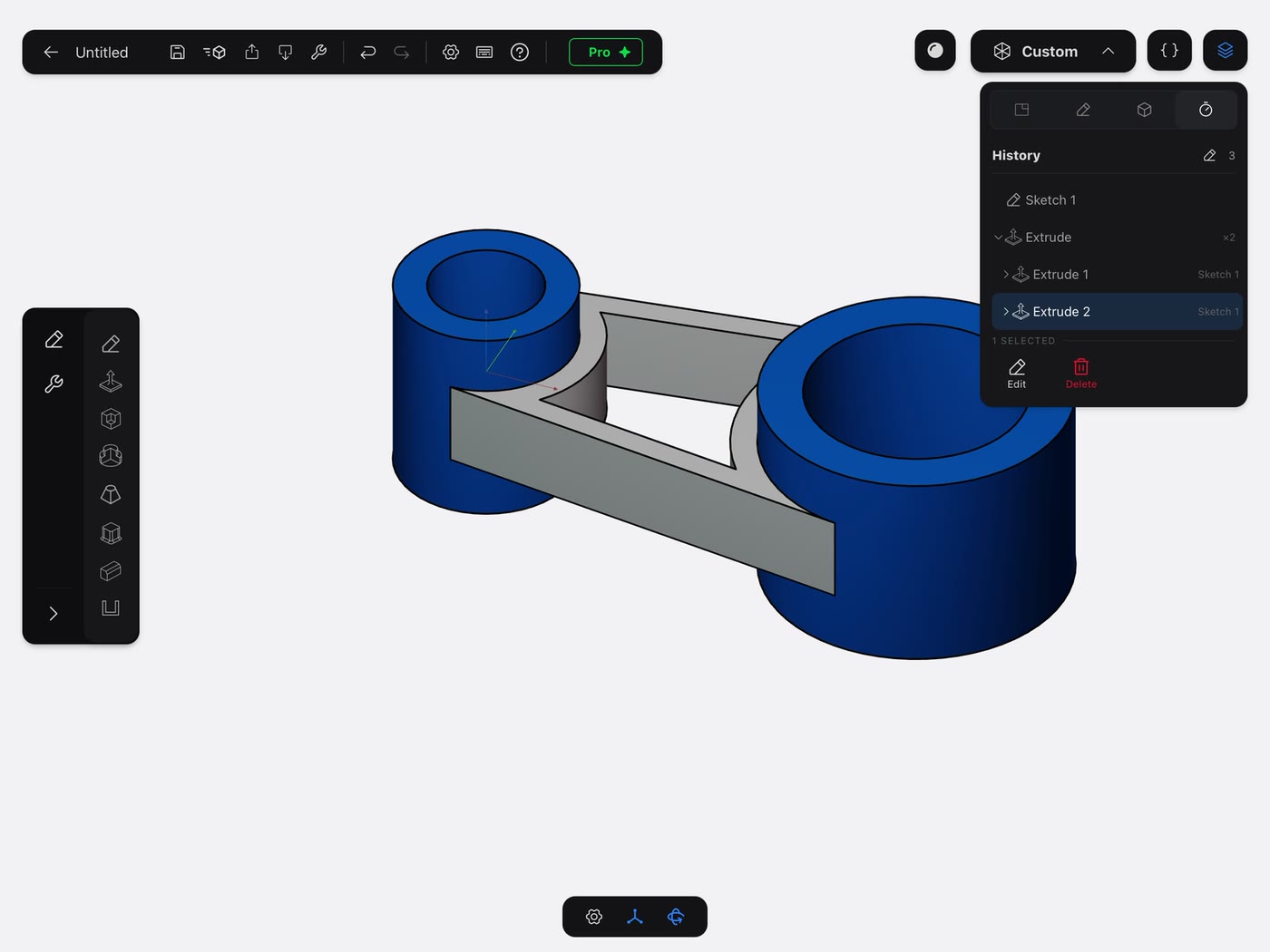Choose the sphere-like wireframe tool in tool column
This screenshot has height=952, width=1270.
tap(111, 456)
